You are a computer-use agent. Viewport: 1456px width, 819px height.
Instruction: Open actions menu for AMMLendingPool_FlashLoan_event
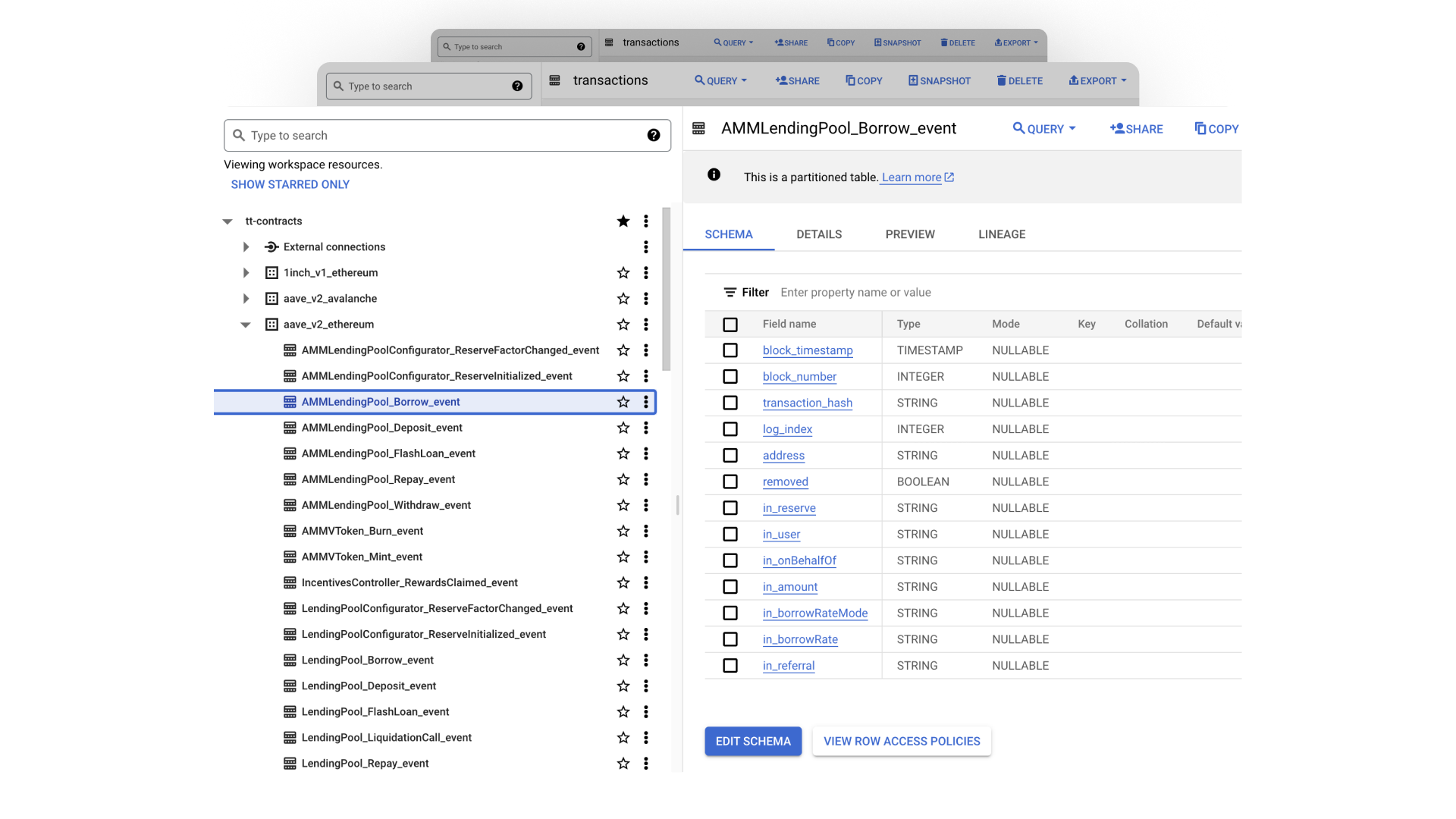click(x=646, y=453)
